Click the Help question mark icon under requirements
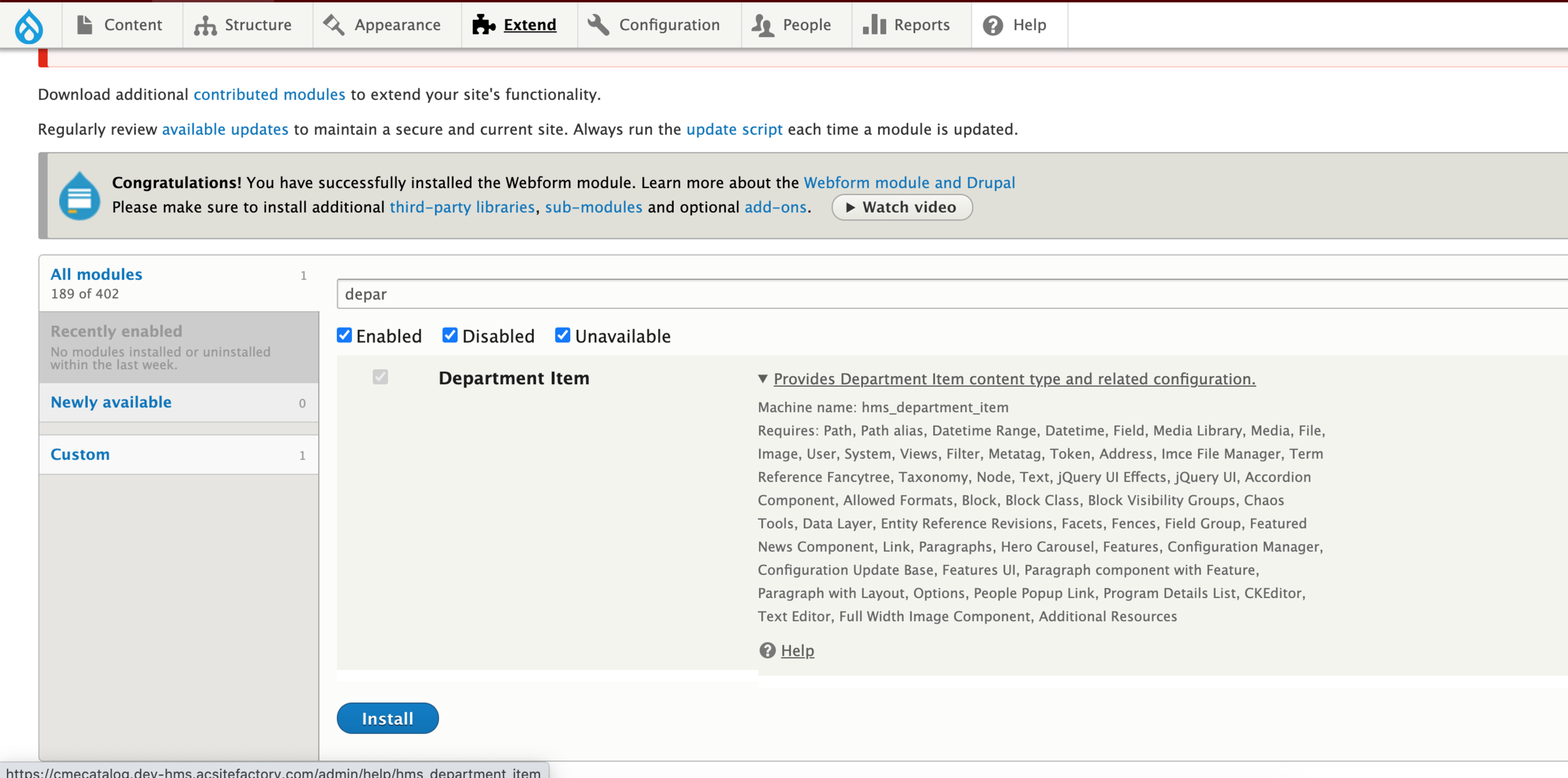 [x=767, y=650]
